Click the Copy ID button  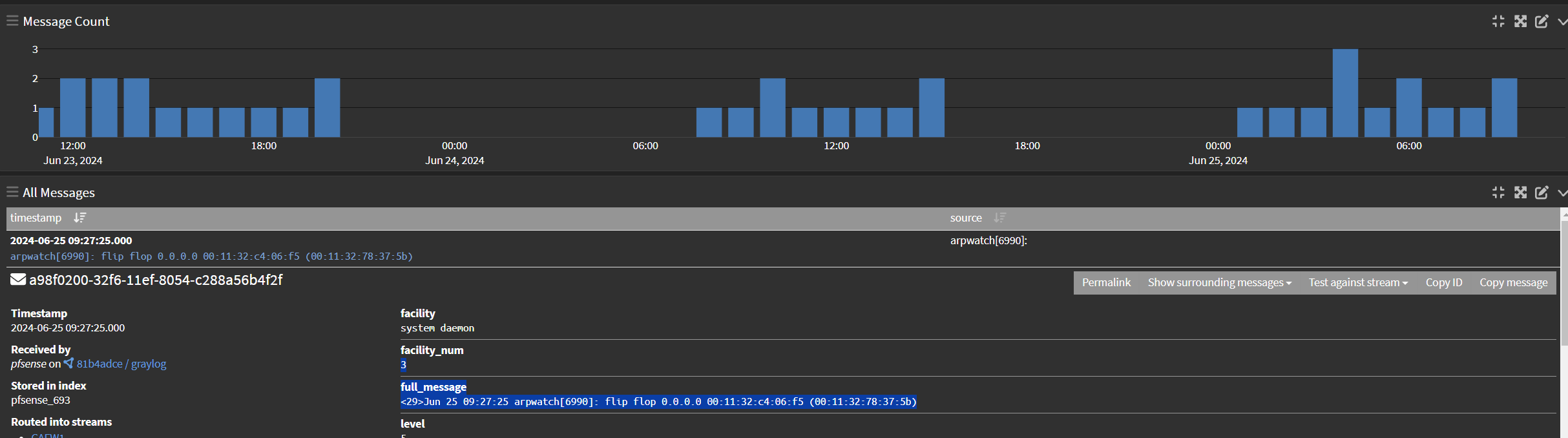(x=1443, y=282)
